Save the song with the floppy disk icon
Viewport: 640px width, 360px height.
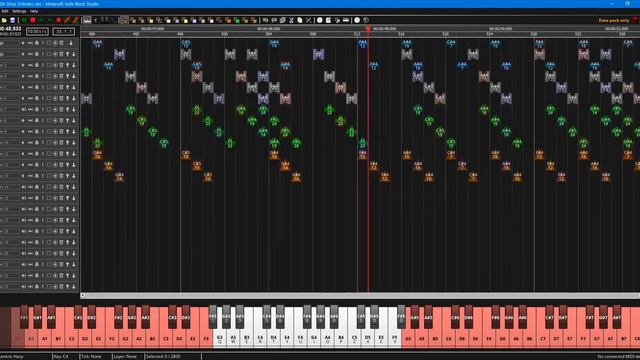tap(13, 20)
